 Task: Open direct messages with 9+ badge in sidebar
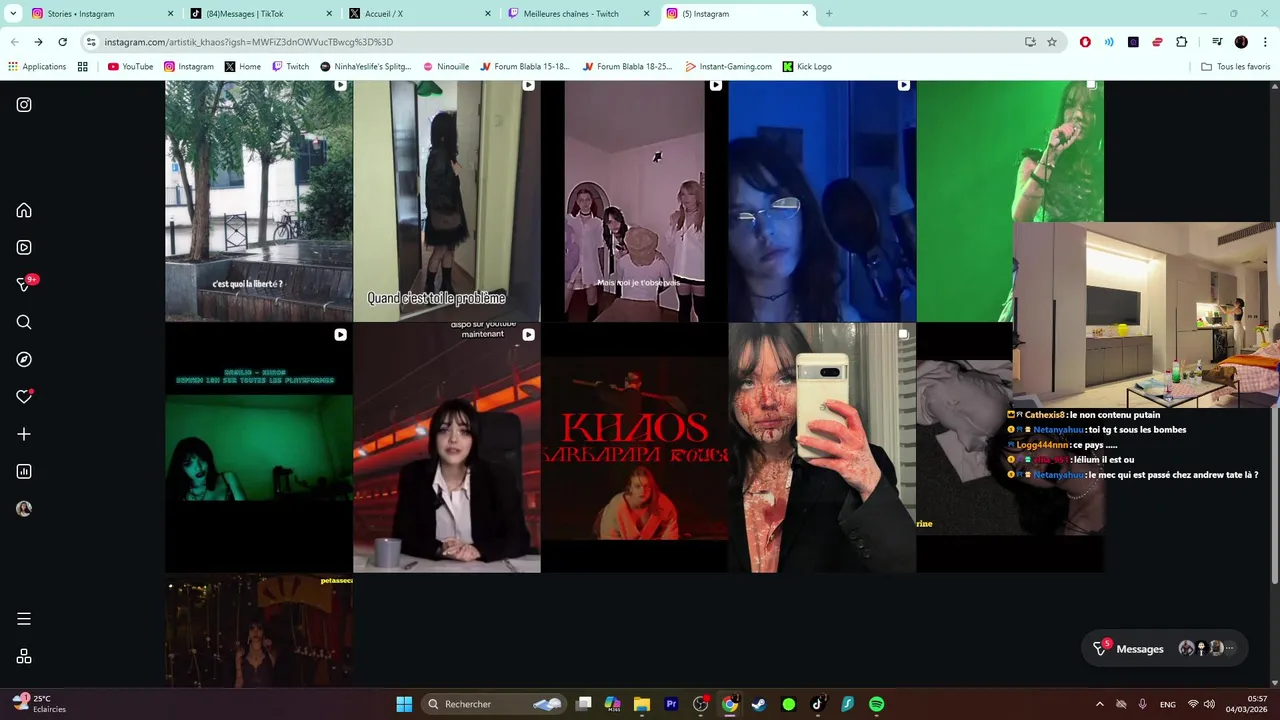pos(25,284)
